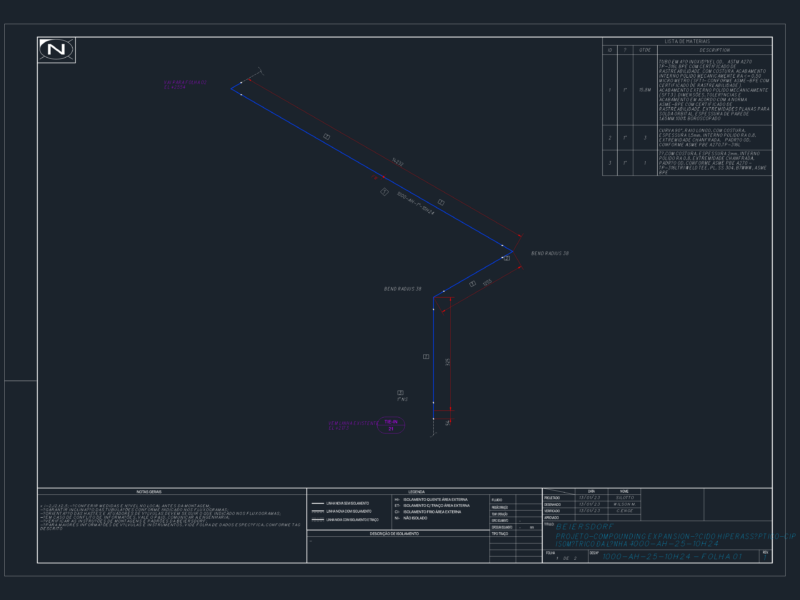
Task: Select the item box beside the vertical pipe
Action: point(426,357)
